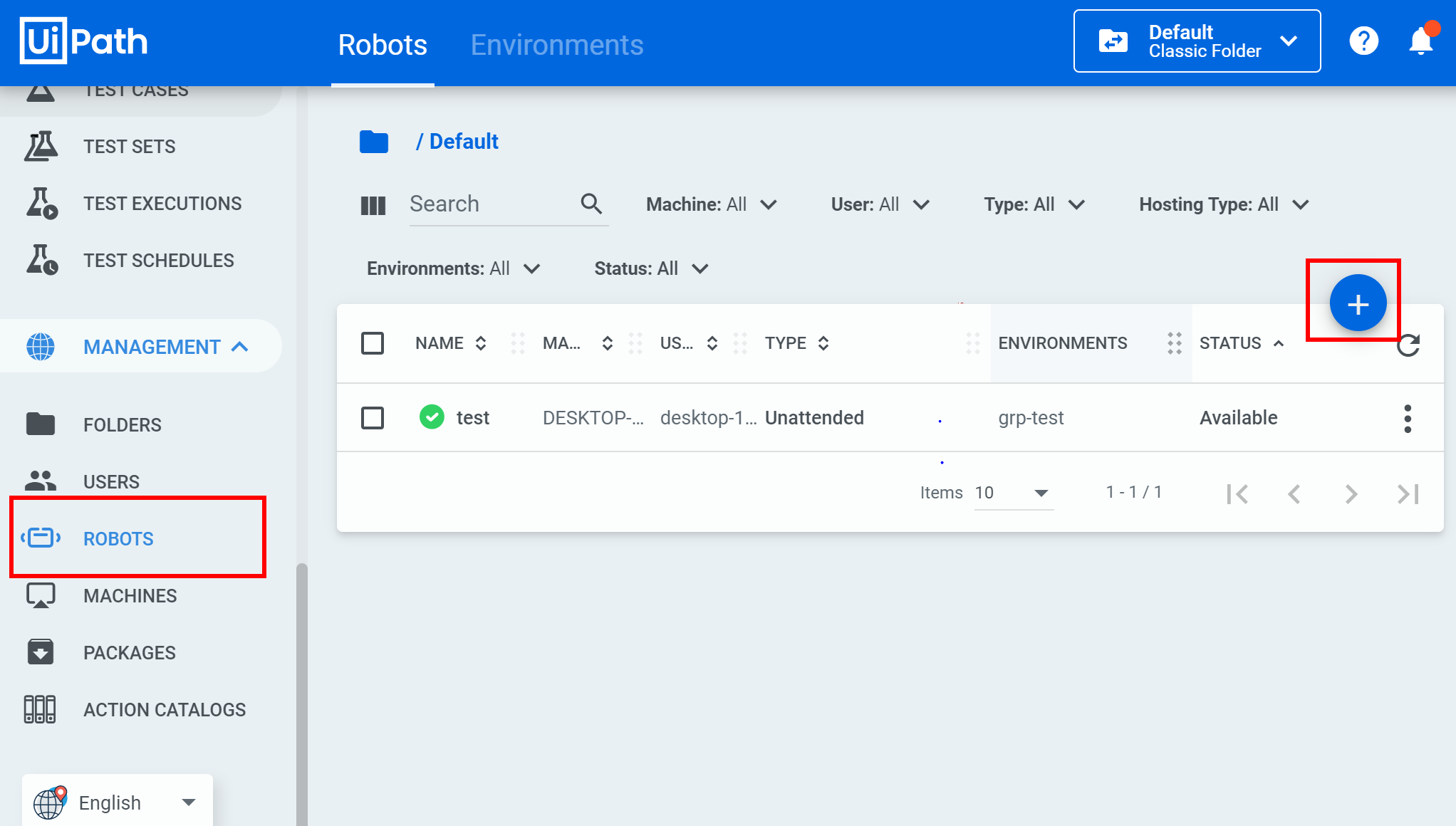Click the Default breadcrumb link
Image resolution: width=1456 pixels, height=826 pixels.
[464, 142]
